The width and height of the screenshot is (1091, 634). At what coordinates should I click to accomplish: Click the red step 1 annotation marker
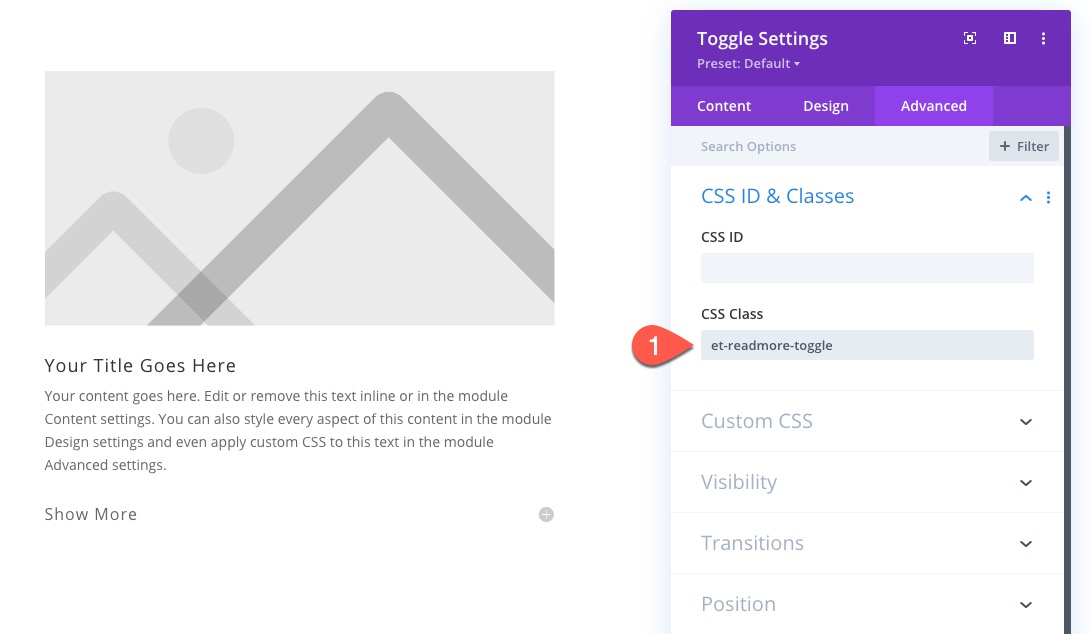[x=654, y=346]
